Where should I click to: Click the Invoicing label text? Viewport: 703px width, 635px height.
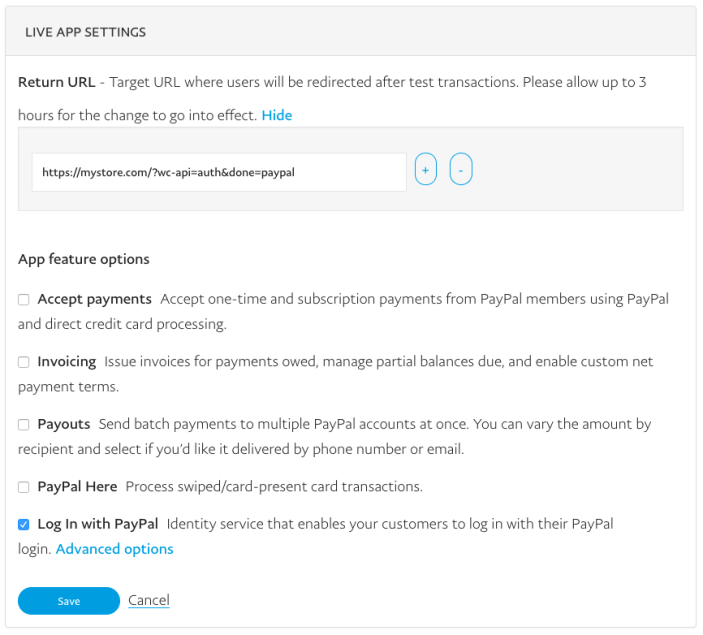click(x=67, y=361)
